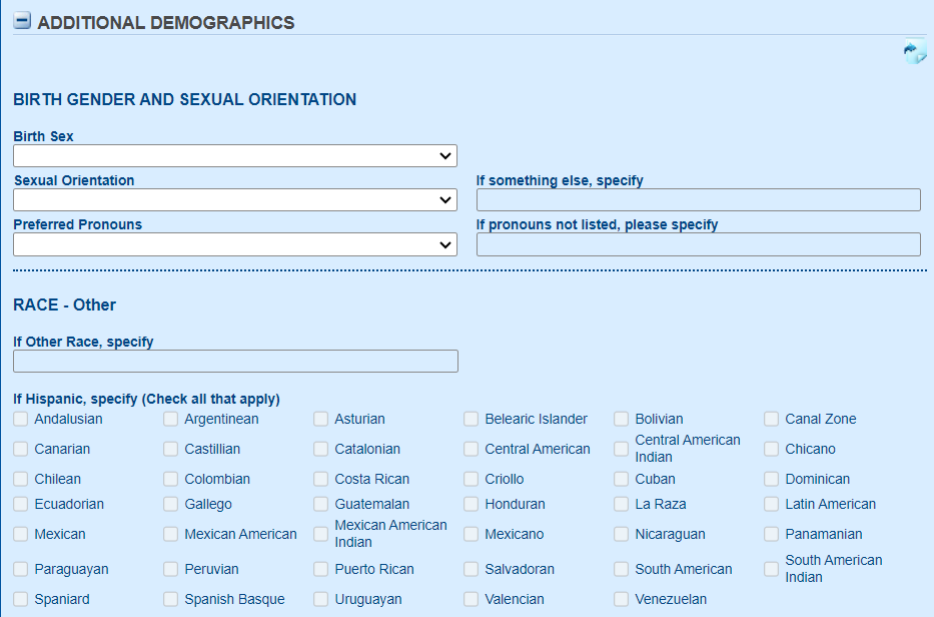Viewport: 934px width, 617px height.
Task: Check the Argentinean checkbox
Action: 171,419
